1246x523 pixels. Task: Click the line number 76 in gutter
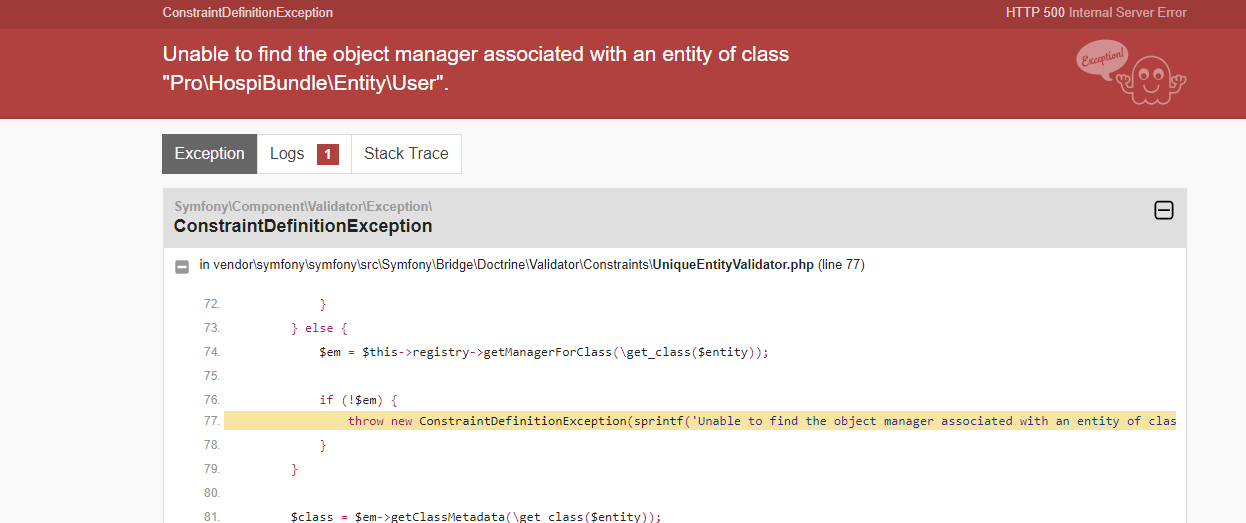211,400
